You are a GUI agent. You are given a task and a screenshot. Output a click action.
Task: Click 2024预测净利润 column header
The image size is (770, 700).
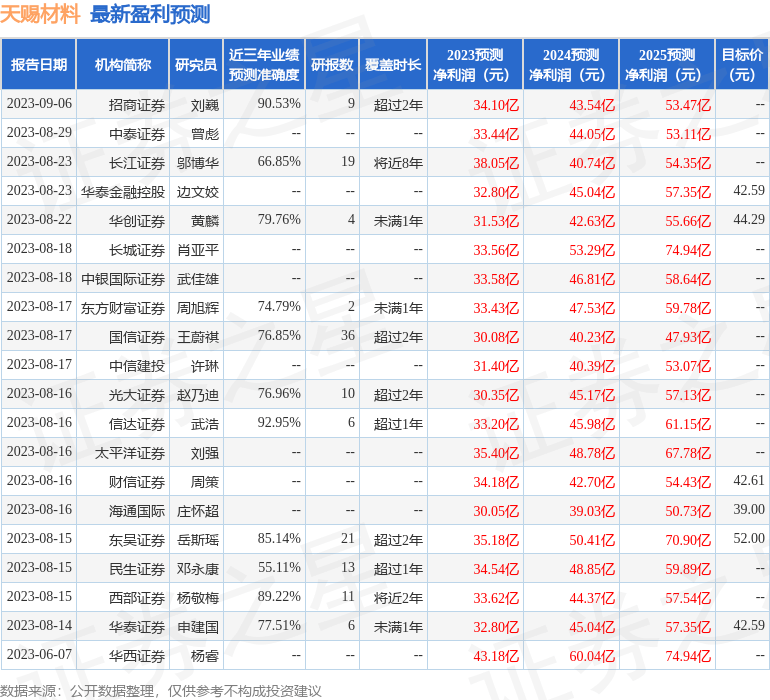tap(570, 65)
